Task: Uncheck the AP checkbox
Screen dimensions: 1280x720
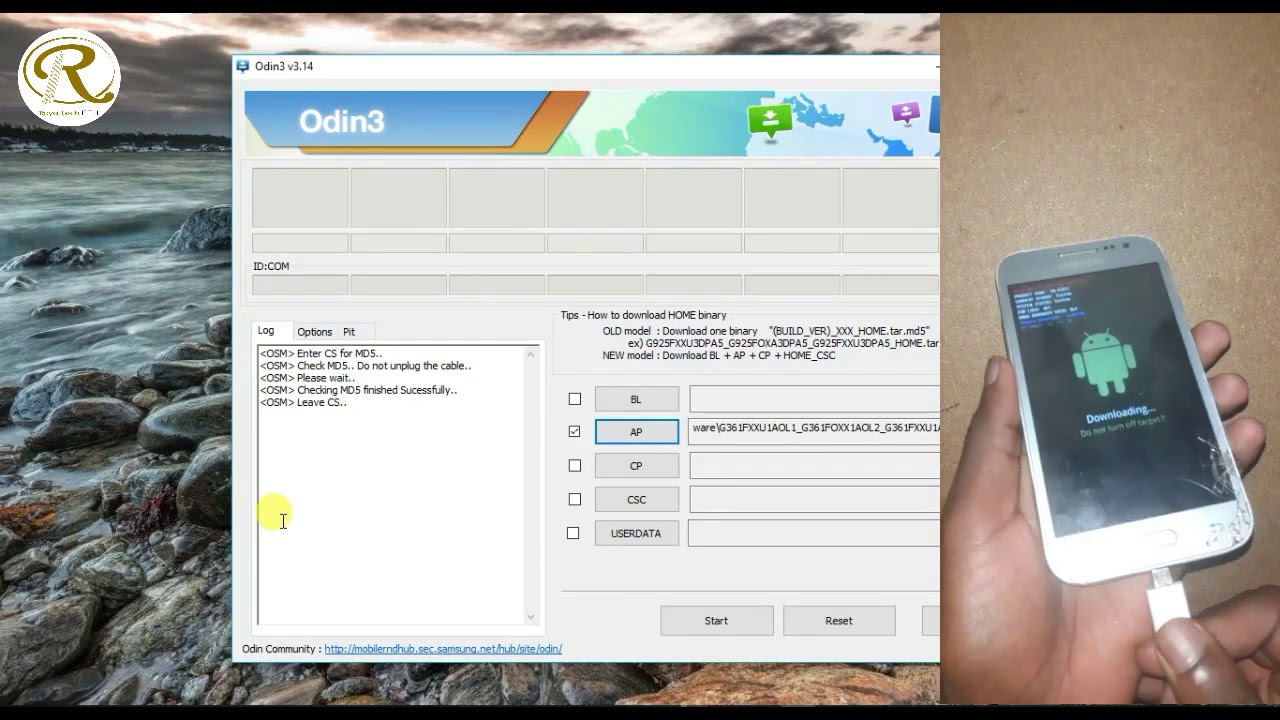Action: (x=574, y=431)
